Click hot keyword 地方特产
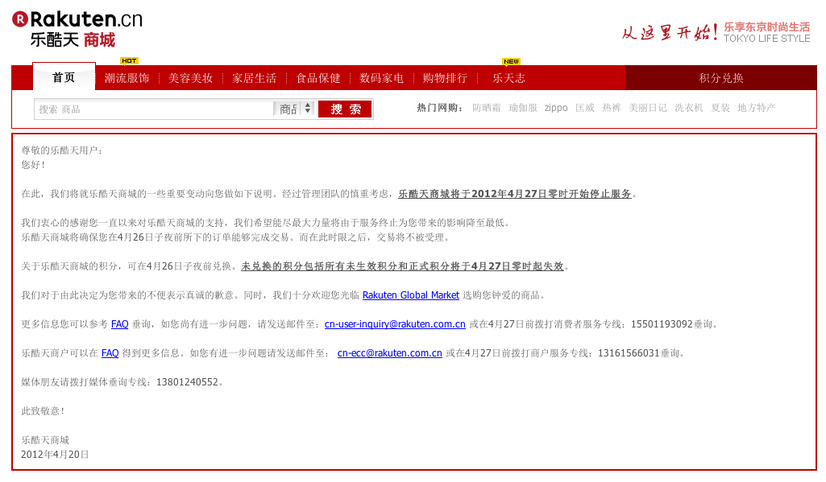826x482 pixels. point(756,108)
